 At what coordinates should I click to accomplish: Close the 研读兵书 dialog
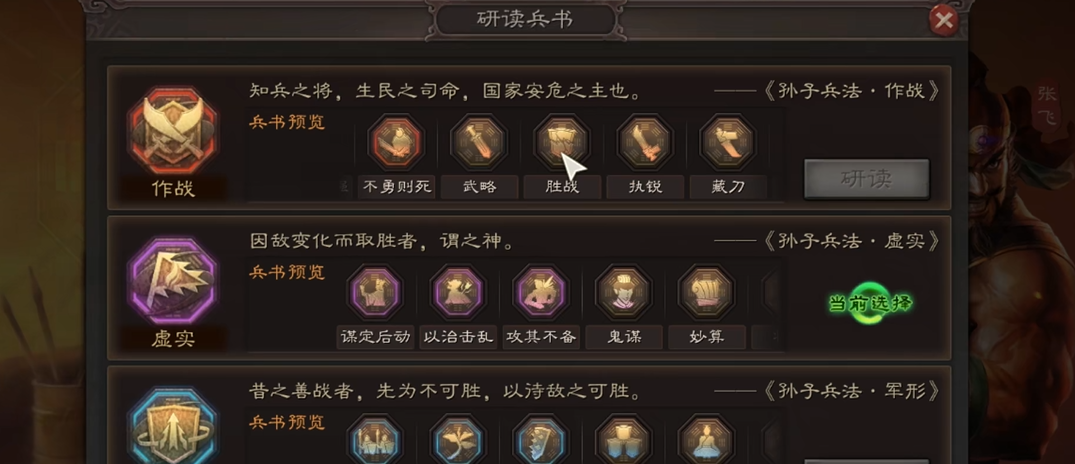[943, 21]
